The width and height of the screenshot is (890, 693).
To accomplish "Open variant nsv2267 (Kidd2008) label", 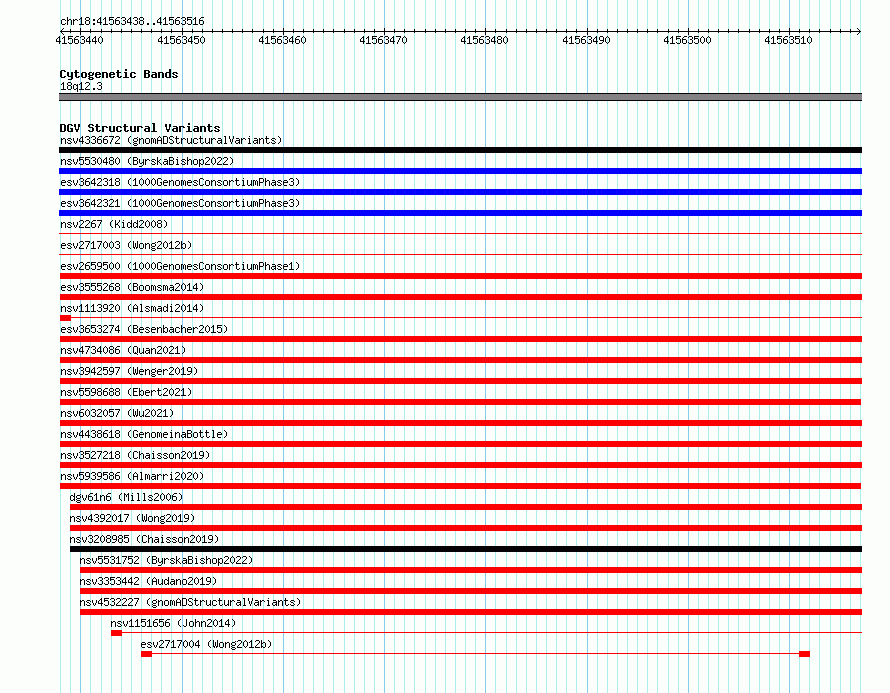I will tap(114, 224).
